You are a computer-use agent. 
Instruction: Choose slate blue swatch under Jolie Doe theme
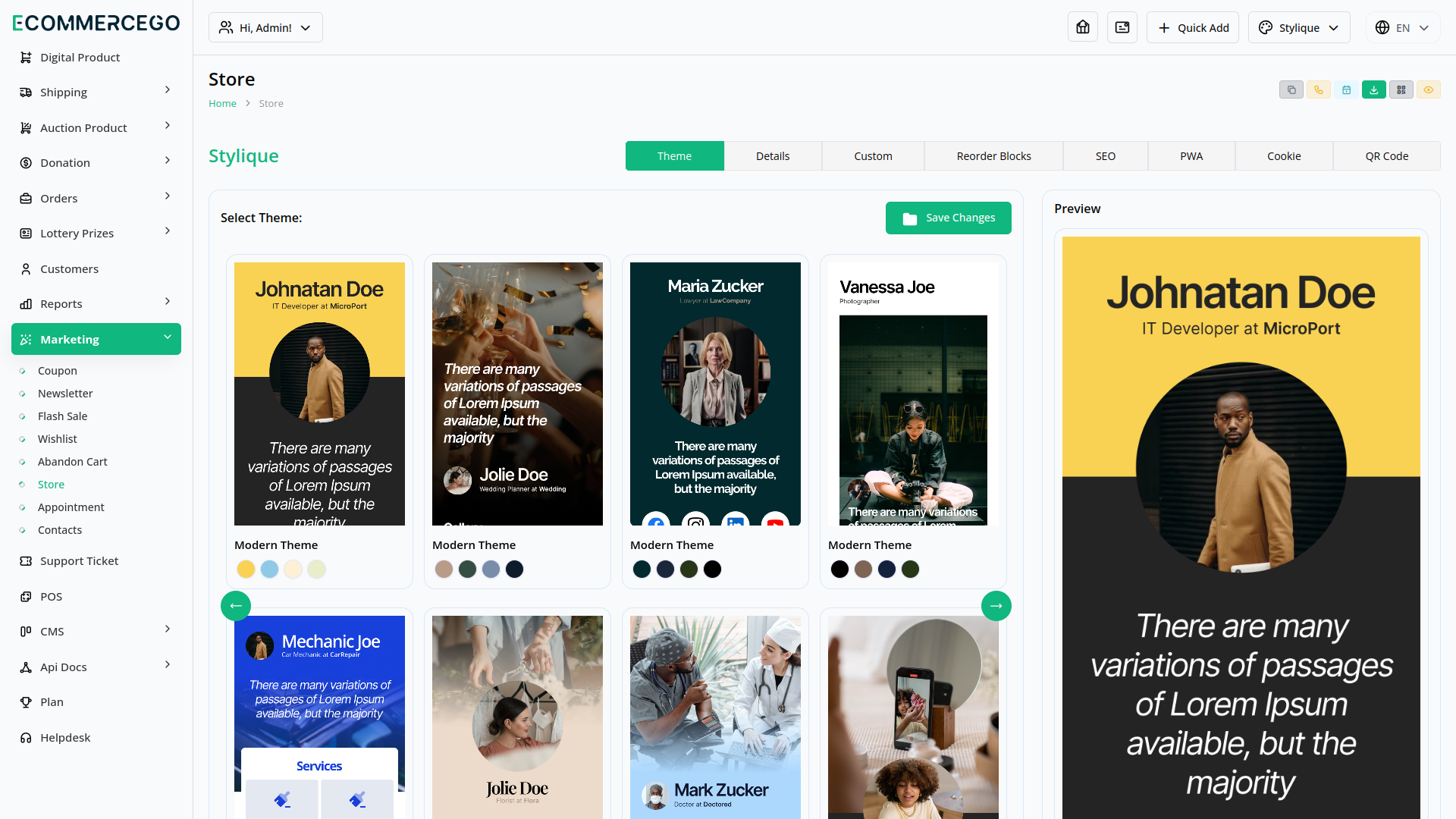click(x=491, y=569)
